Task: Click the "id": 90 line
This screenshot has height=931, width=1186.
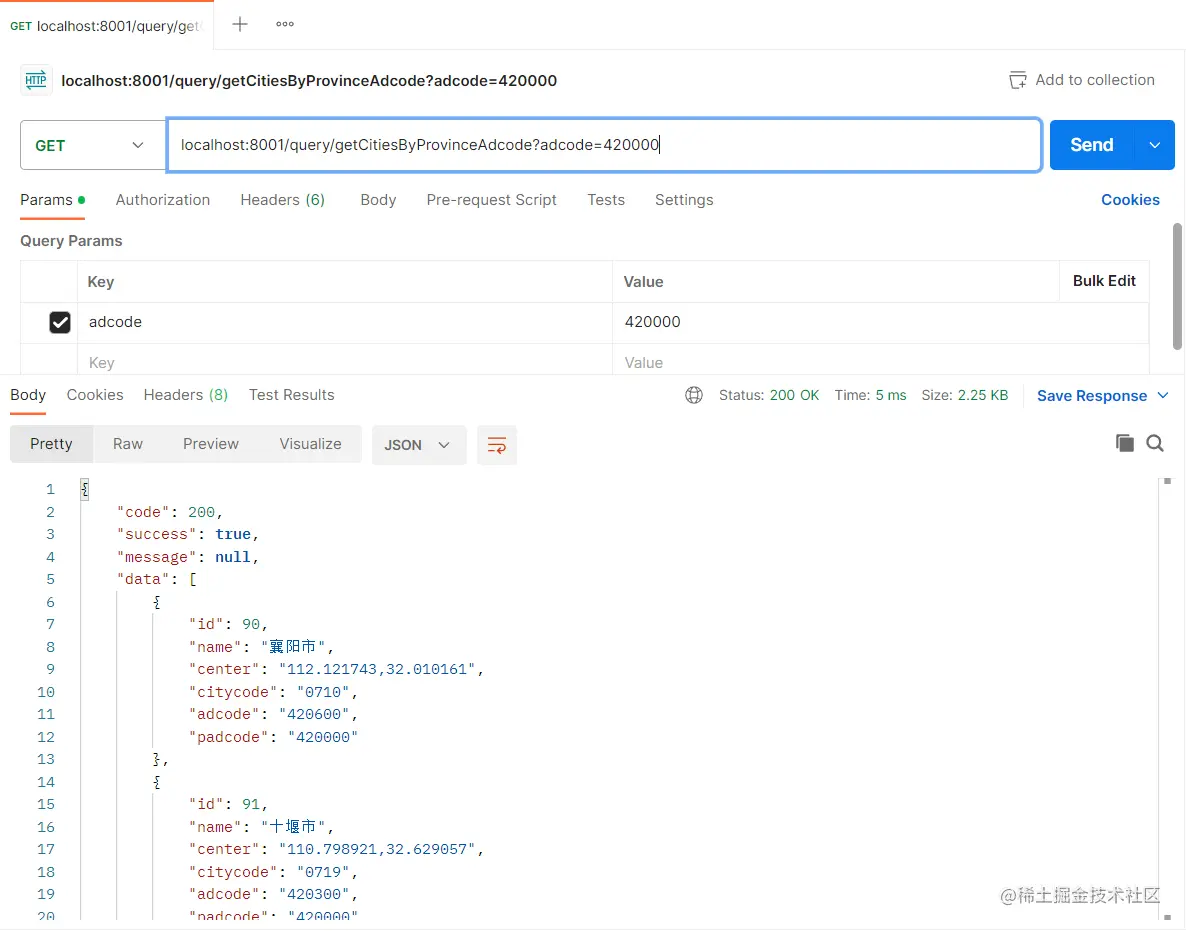Action: [228, 624]
